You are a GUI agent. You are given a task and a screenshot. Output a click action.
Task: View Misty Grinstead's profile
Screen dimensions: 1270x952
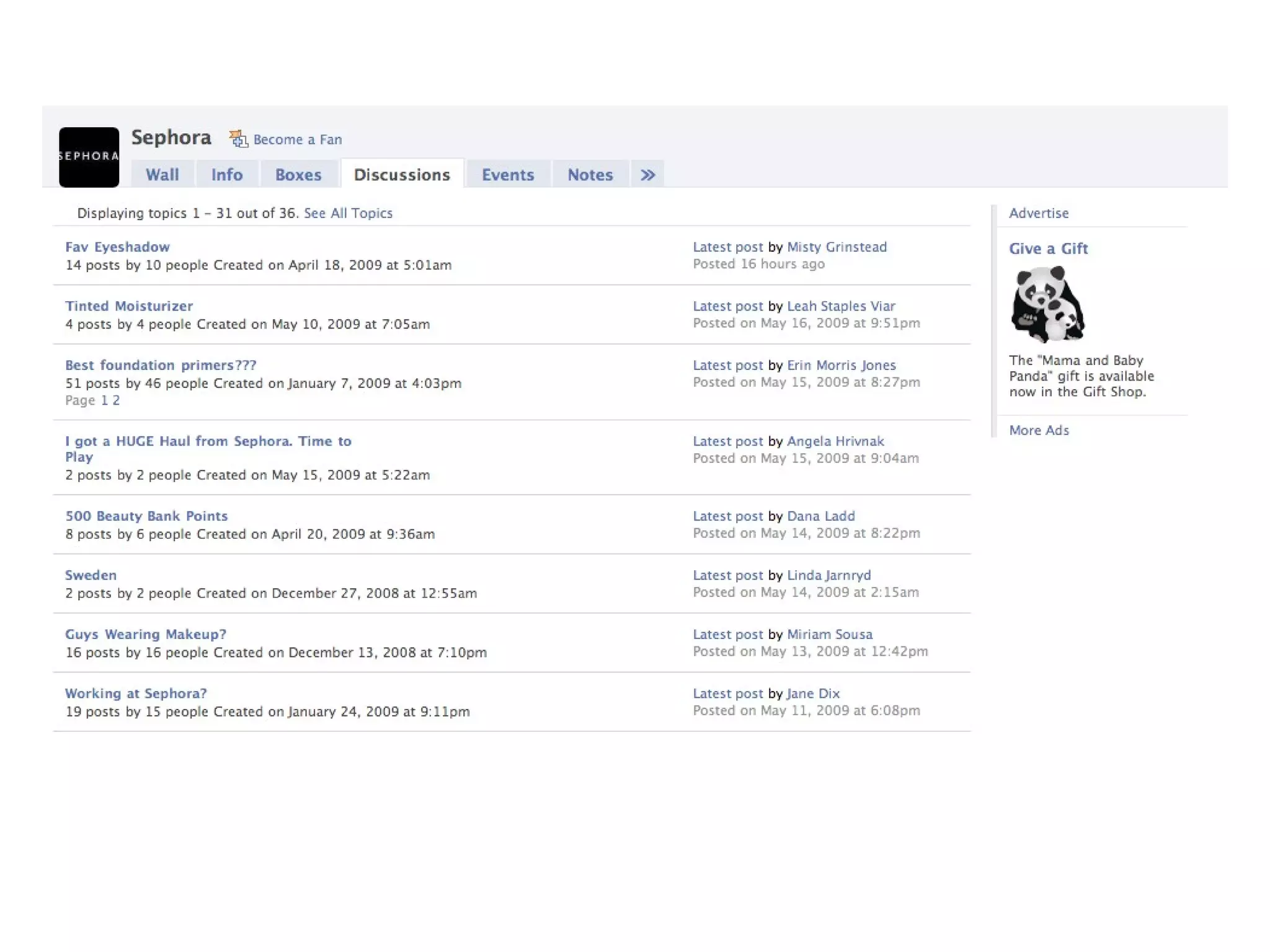(x=837, y=247)
